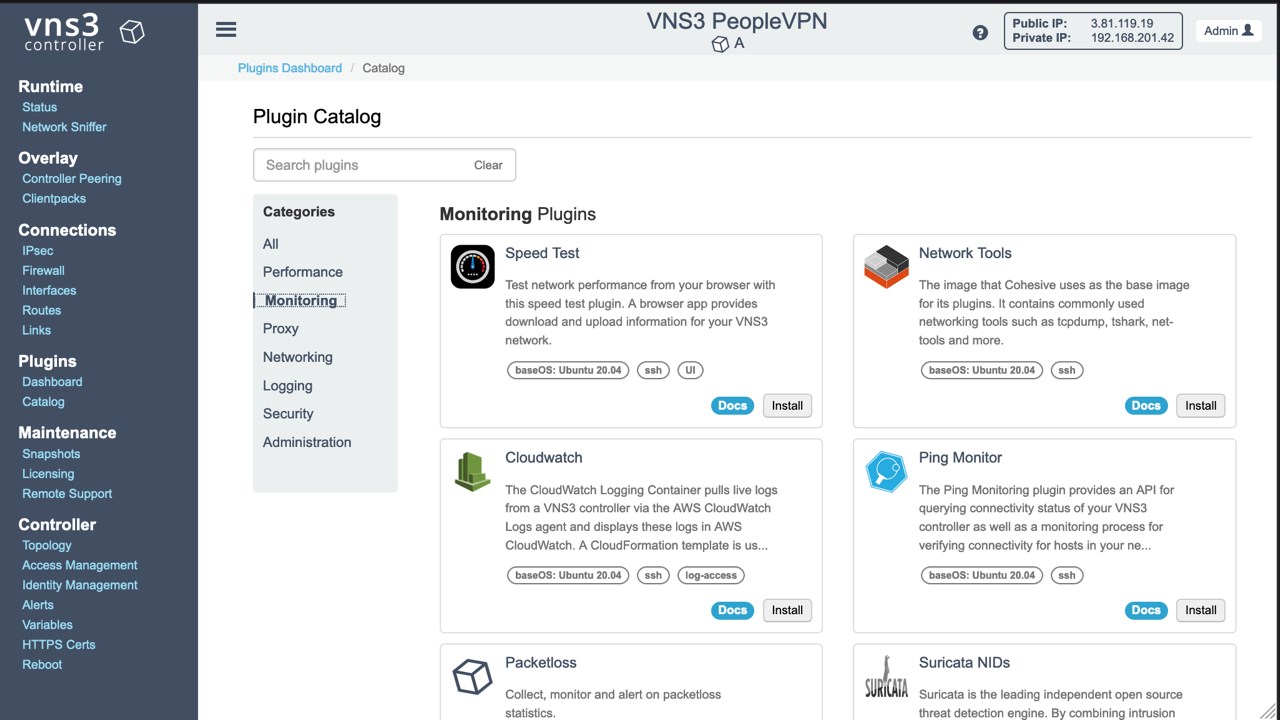Select the Security category
Viewport: 1280px width, 720px height.
tap(288, 413)
